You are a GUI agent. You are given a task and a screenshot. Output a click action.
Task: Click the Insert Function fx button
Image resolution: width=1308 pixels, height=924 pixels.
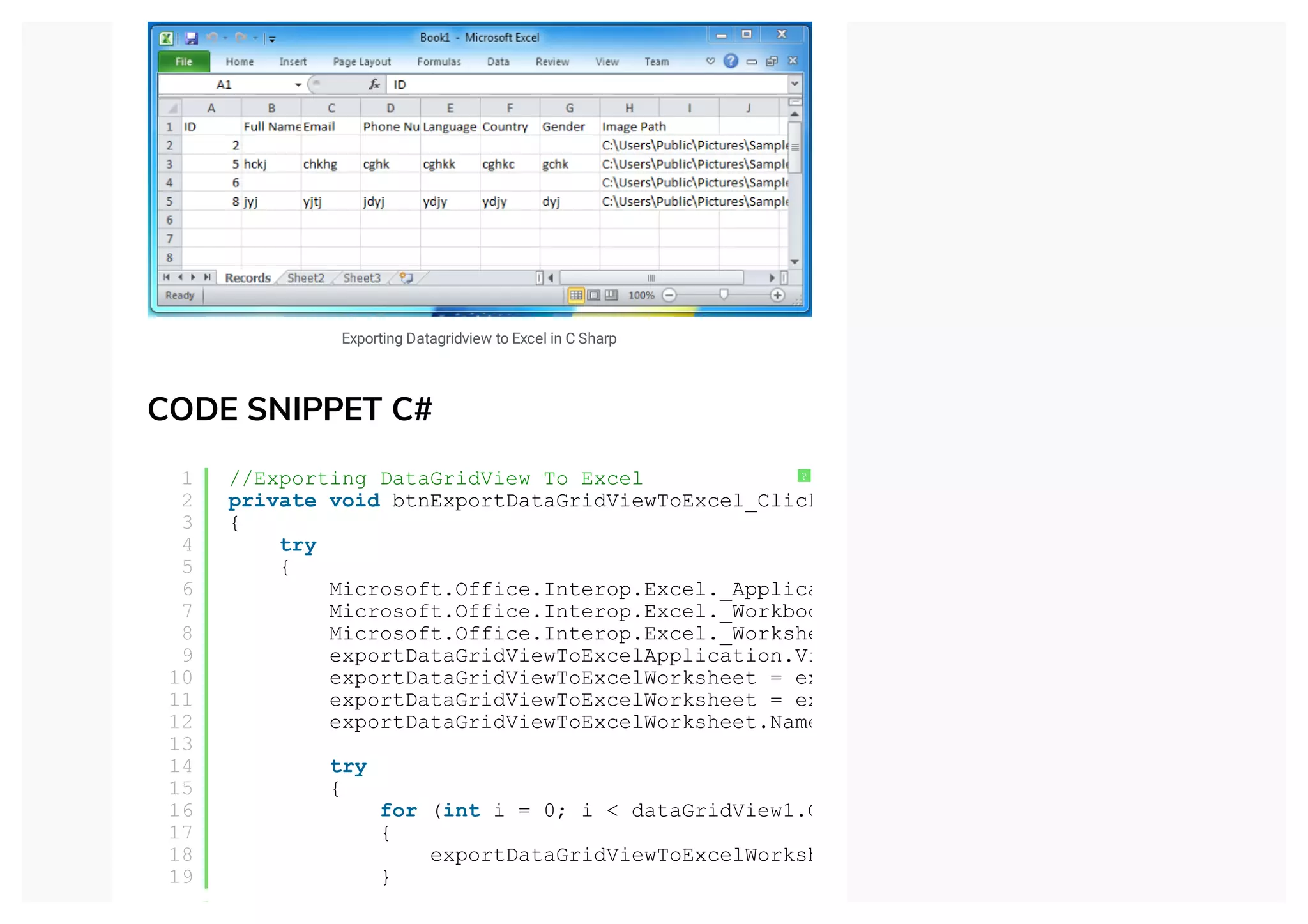(374, 84)
